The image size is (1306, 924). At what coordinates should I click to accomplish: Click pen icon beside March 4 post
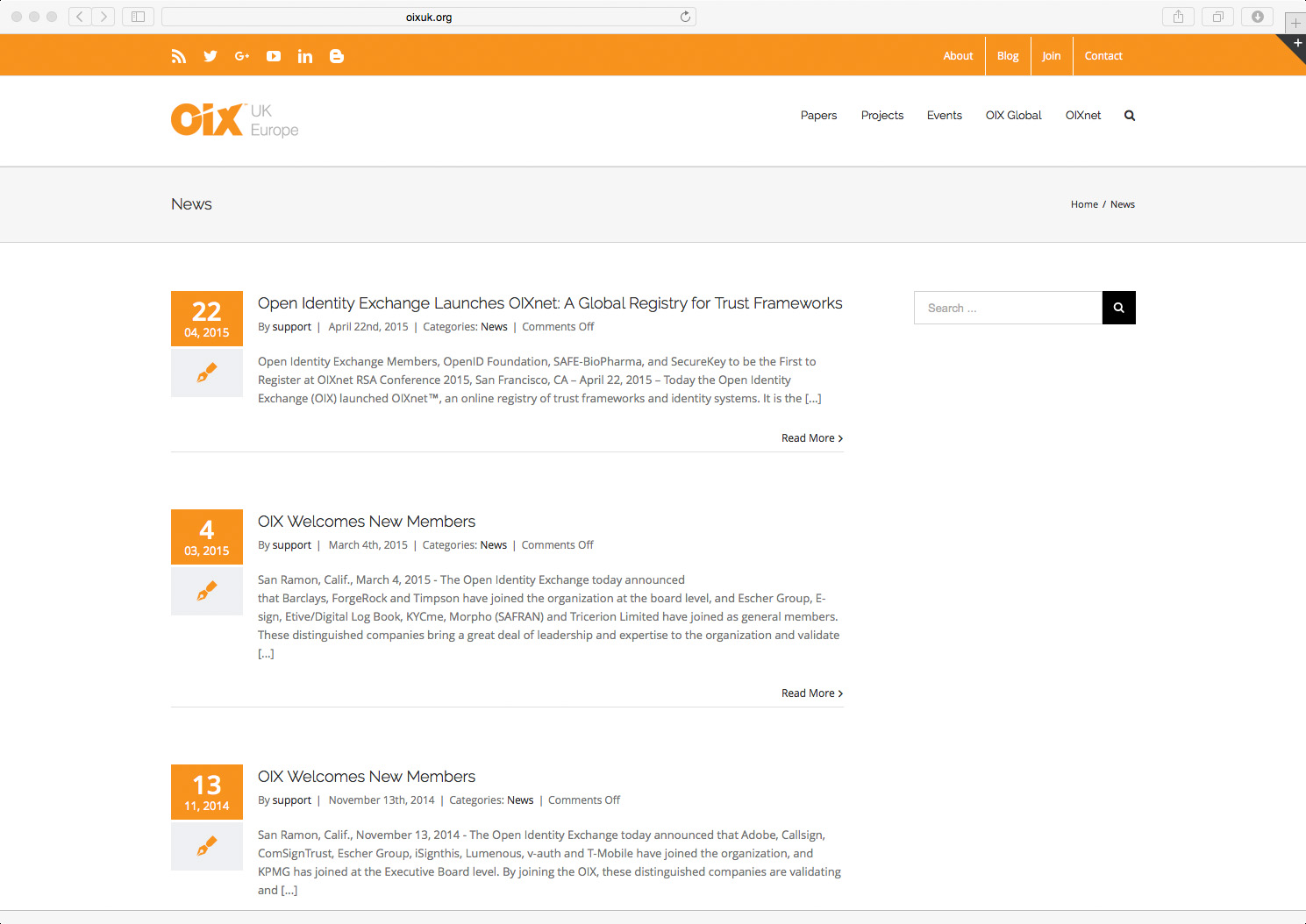tap(207, 592)
